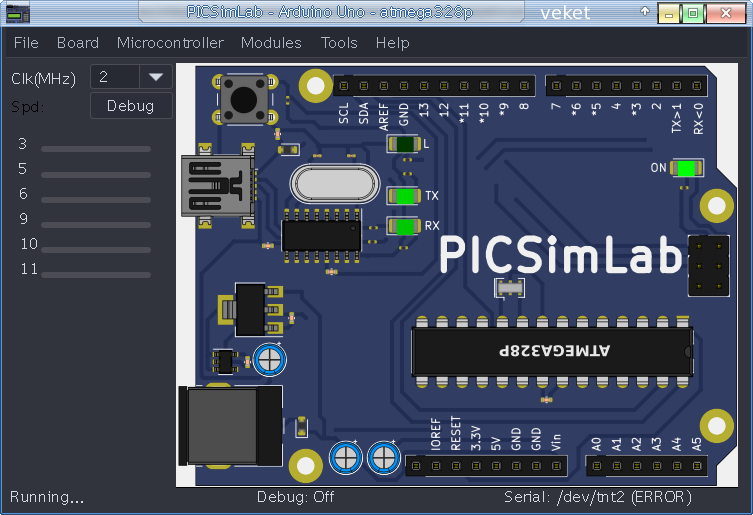Screen dimensions: 753x515
Task: Close the PICSimLab window
Action: (x=726, y=13)
